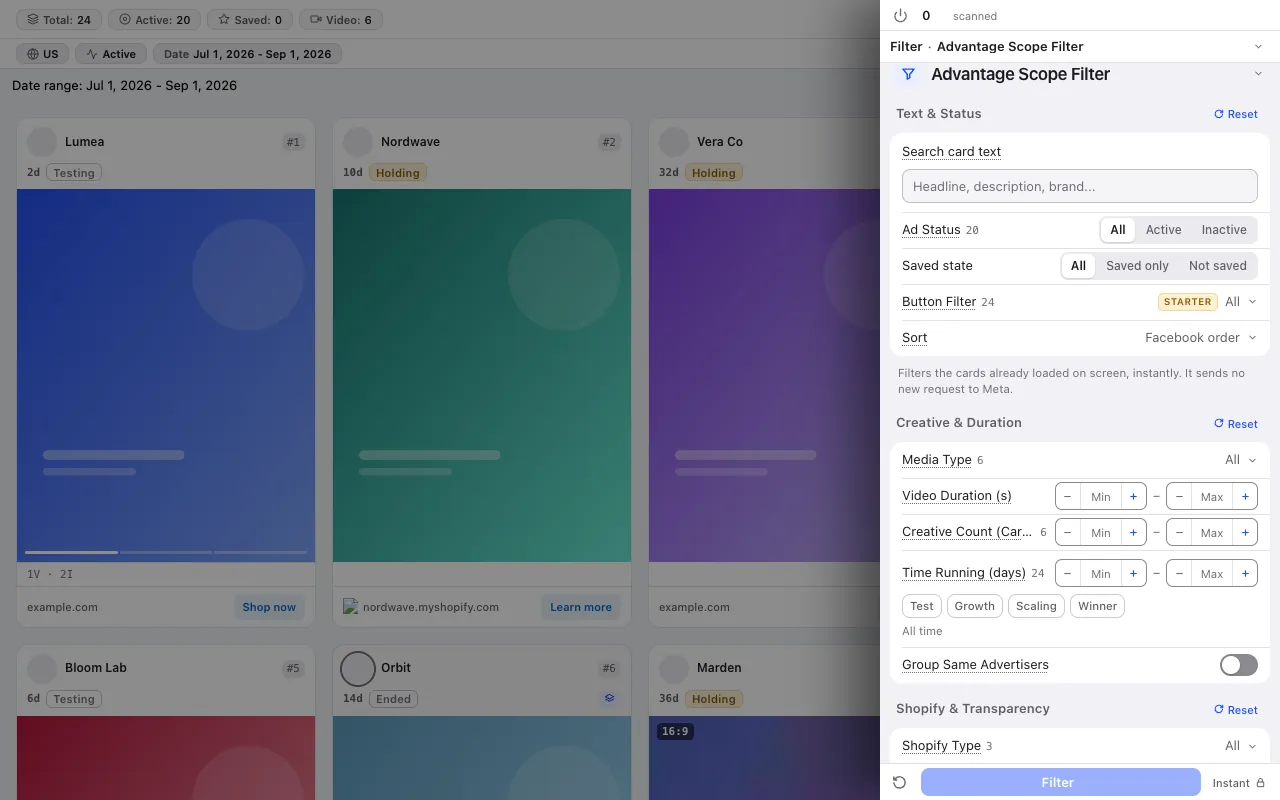Image resolution: width=1280 pixels, height=800 pixels.
Task: Click the layers icon on the Orbit card
Action: click(609, 698)
